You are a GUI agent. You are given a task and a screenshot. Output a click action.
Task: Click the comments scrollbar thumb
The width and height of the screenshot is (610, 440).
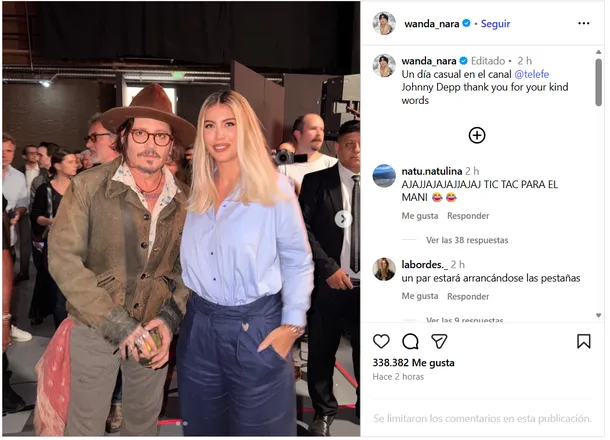598,82
